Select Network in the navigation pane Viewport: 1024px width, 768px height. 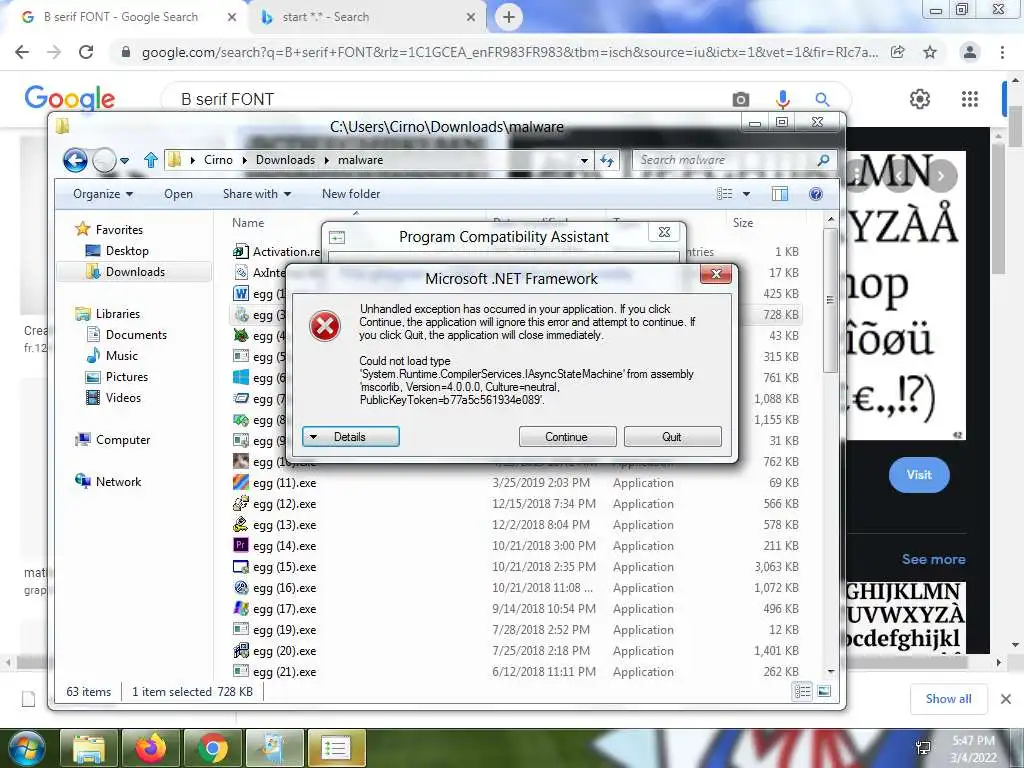point(118,482)
